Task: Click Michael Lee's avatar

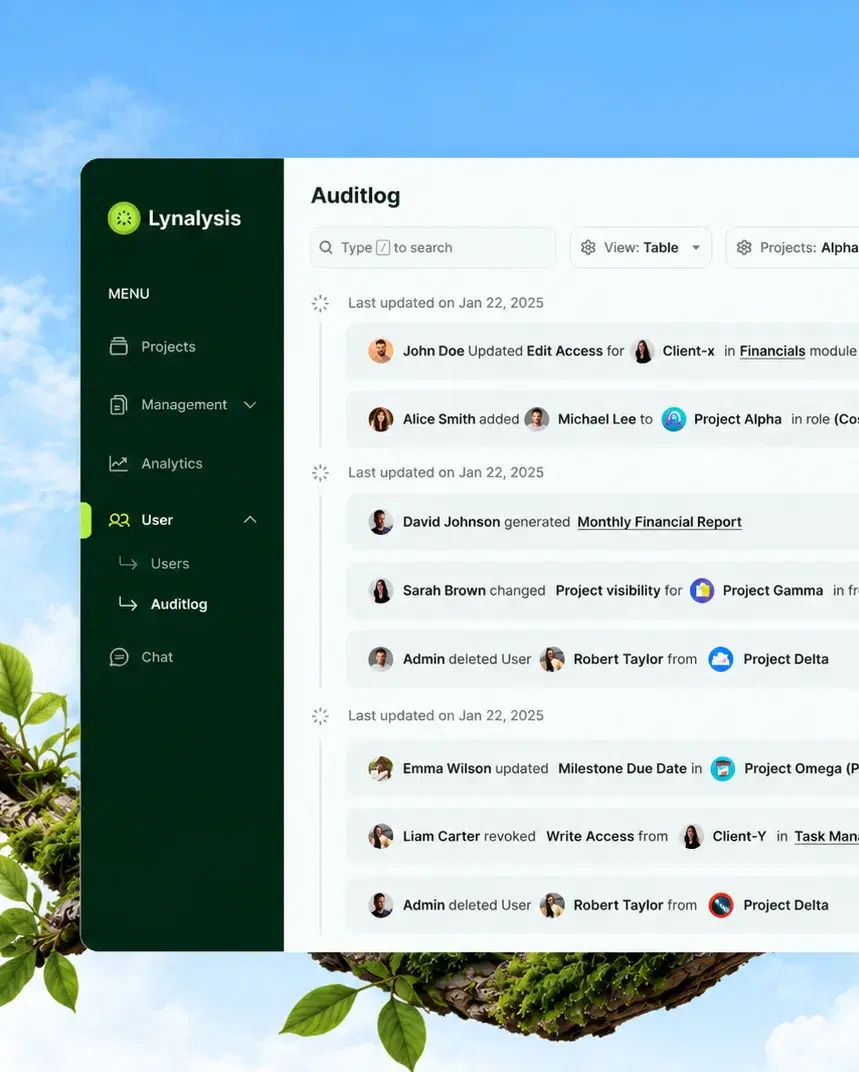Action: pyautogui.click(x=537, y=419)
